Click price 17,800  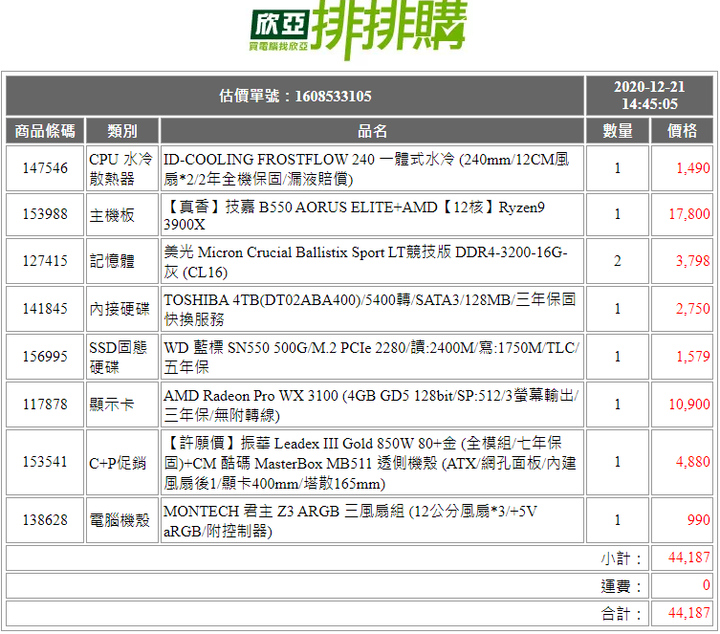tap(689, 214)
